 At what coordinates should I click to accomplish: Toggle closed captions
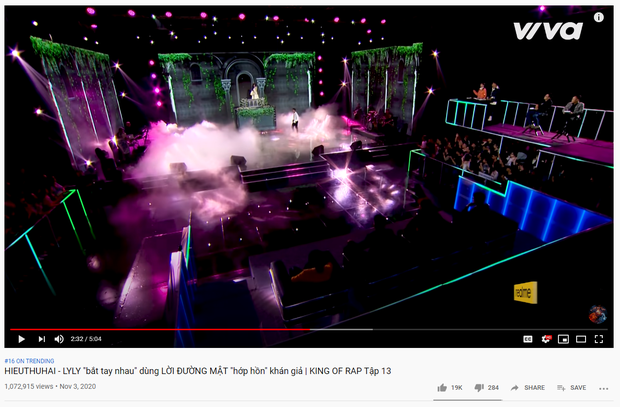pyautogui.click(x=527, y=339)
